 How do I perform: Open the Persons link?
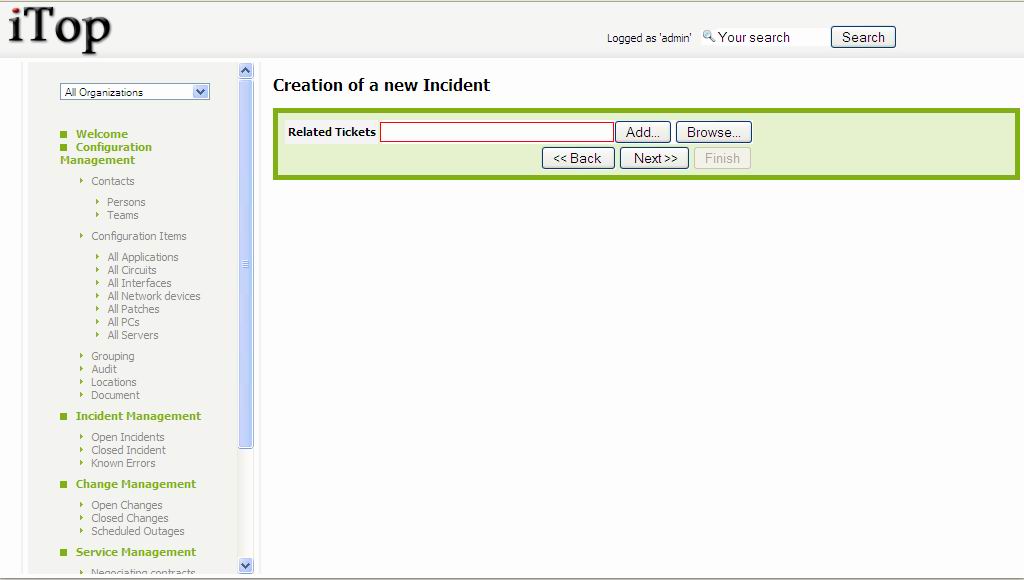(x=126, y=202)
